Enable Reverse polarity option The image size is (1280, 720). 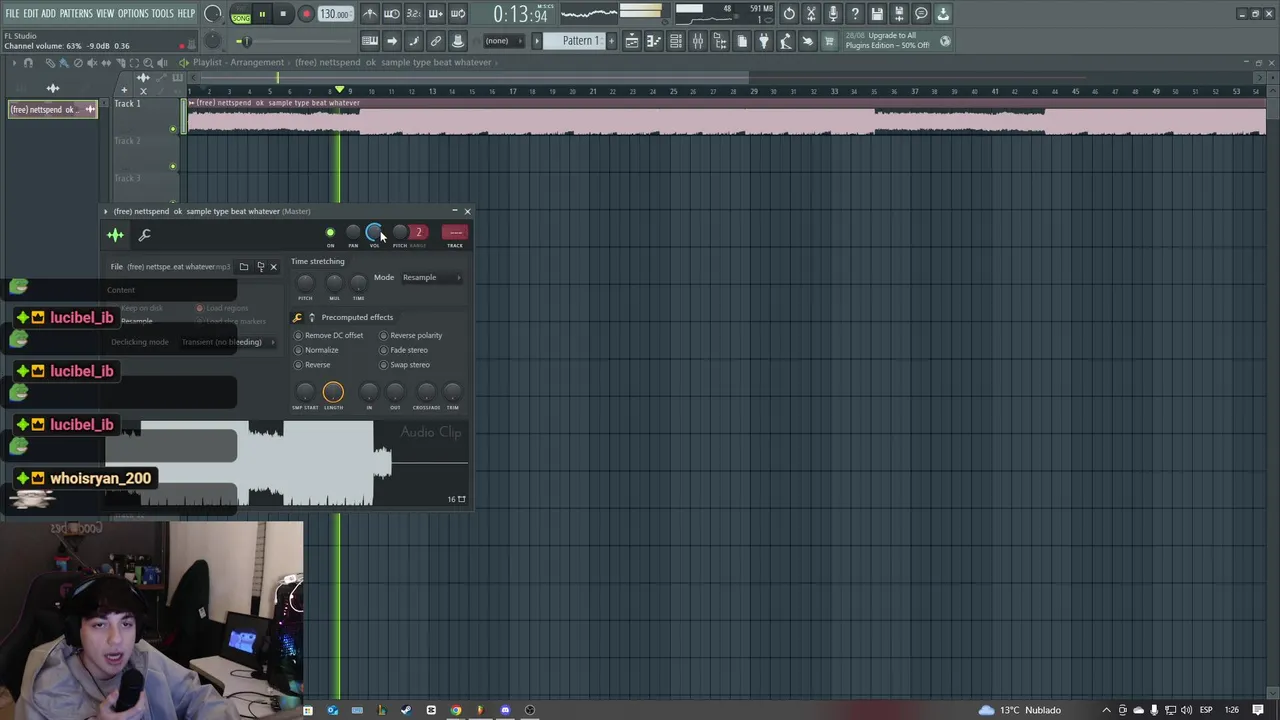pos(410,335)
